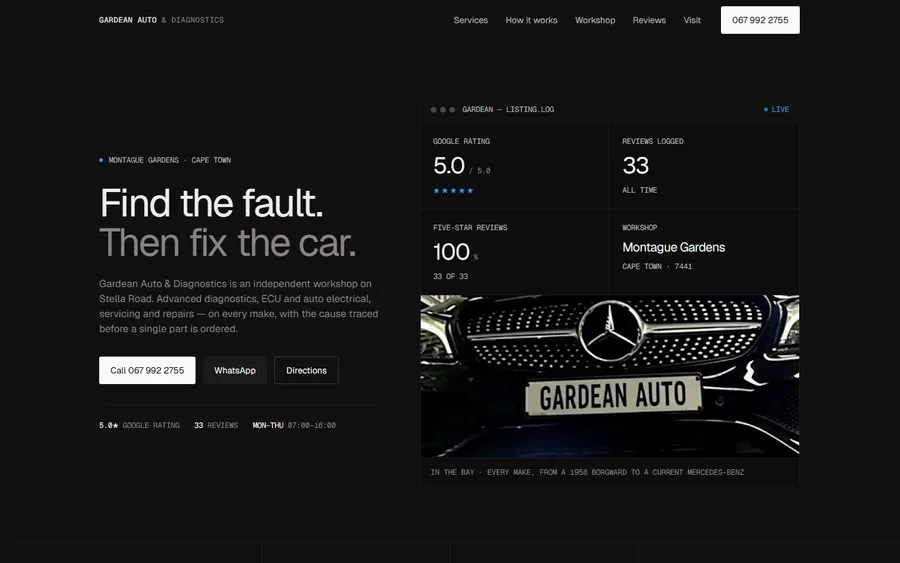Jump to Reviews in the navigation
The image size is (900, 563).
click(x=649, y=20)
